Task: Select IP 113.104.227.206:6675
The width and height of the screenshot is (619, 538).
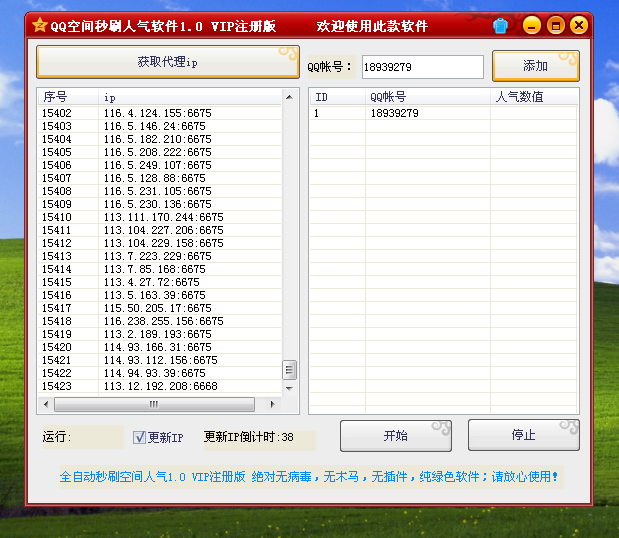Action: [159, 231]
